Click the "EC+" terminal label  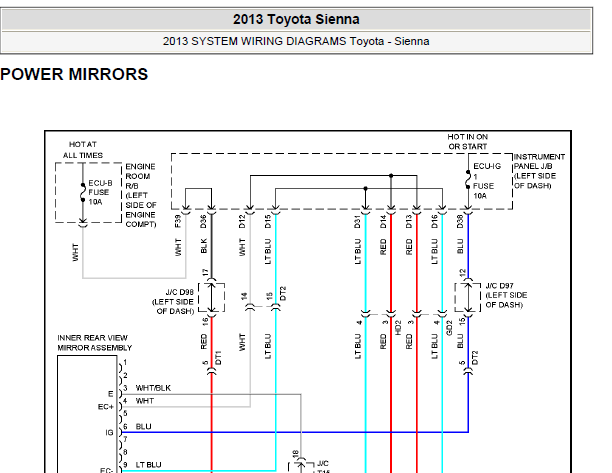click(105, 407)
